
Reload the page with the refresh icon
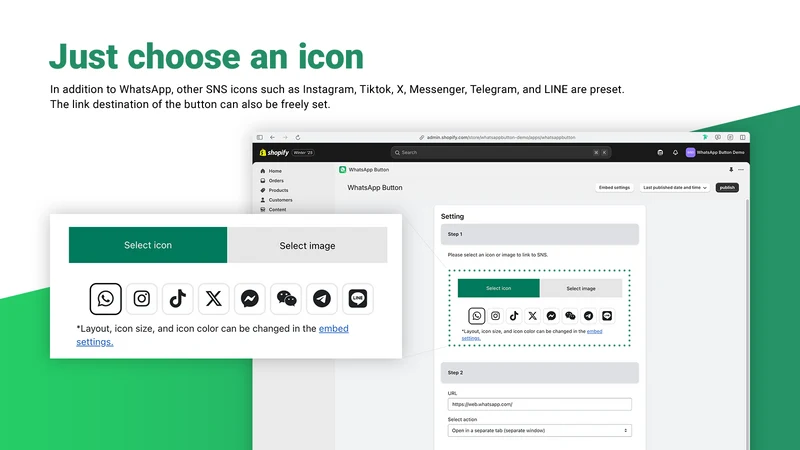(298, 137)
